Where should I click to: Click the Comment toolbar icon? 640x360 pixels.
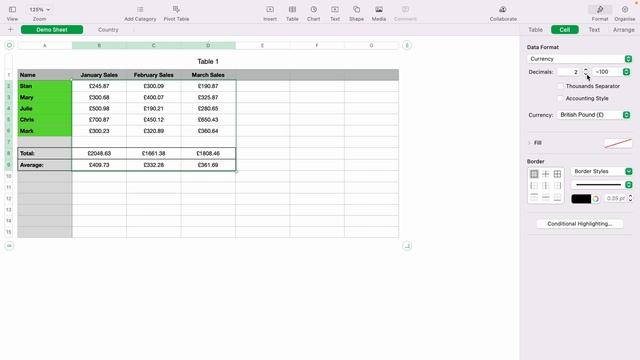(405, 9)
